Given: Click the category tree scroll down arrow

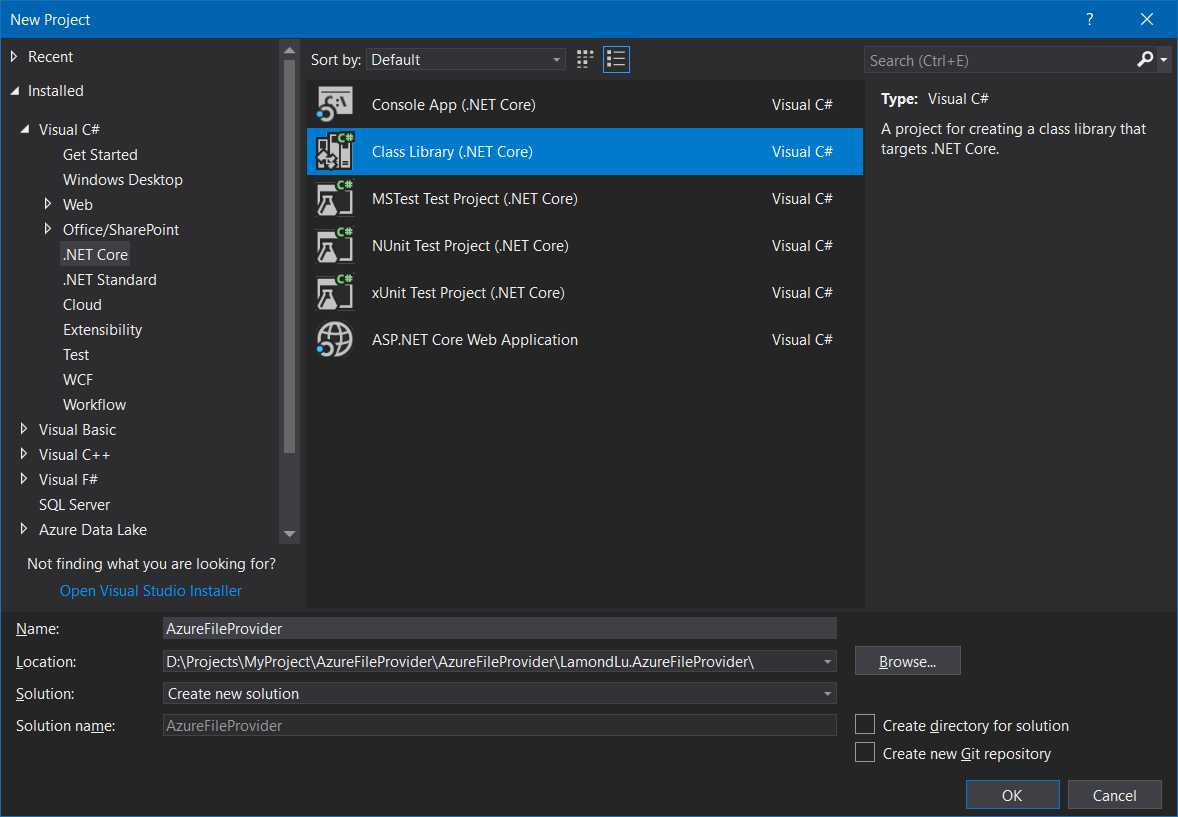Looking at the screenshot, I should point(289,534).
